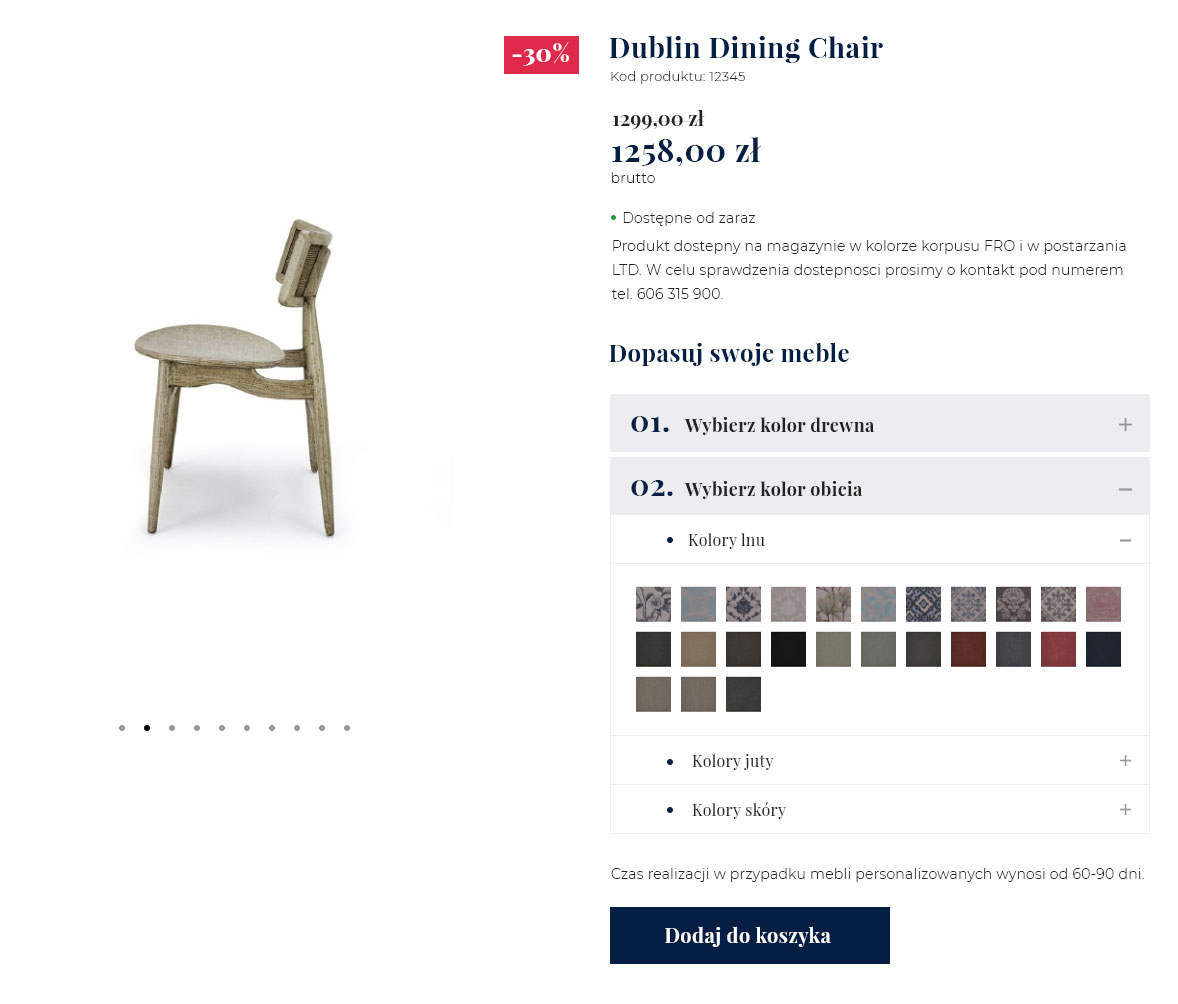Click the active black carousel dot
The image size is (1178, 1004).
click(147, 728)
